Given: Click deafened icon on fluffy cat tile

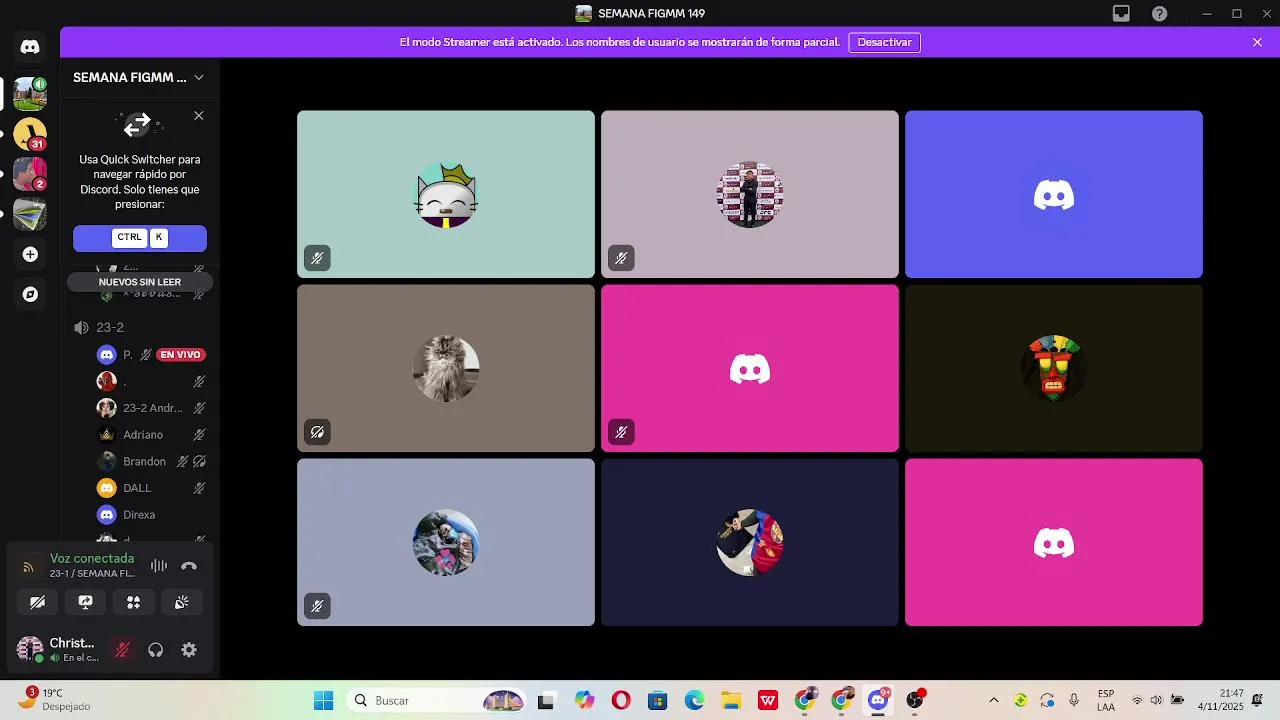Looking at the screenshot, I should click(317, 432).
